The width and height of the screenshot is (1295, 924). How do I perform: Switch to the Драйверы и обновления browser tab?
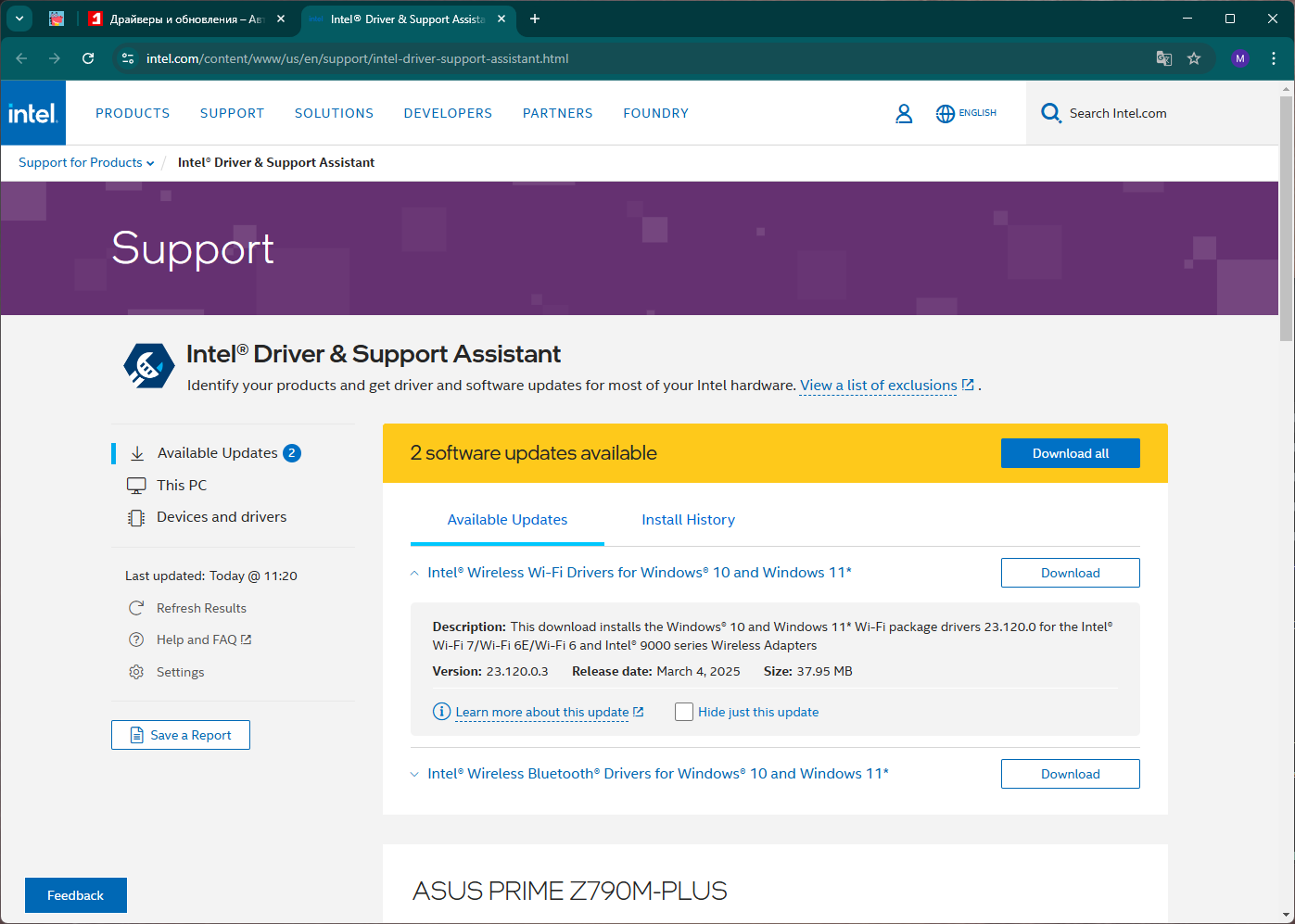click(187, 19)
